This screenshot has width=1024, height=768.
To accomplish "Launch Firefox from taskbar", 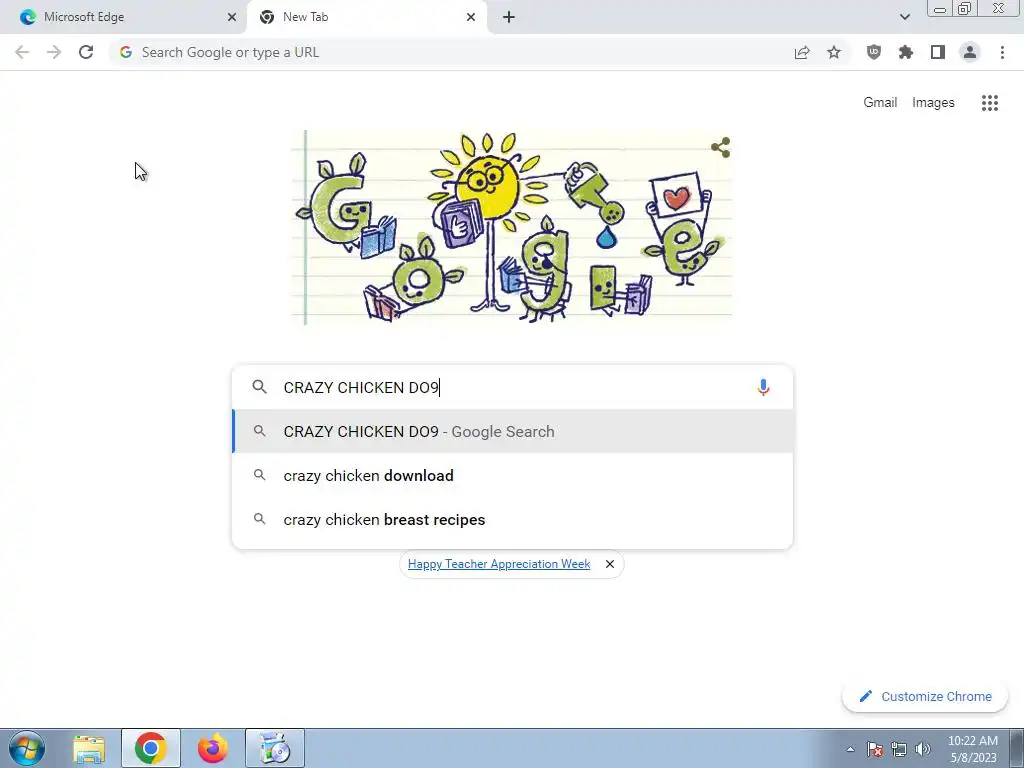I will pyautogui.click(x=212, y=748).
